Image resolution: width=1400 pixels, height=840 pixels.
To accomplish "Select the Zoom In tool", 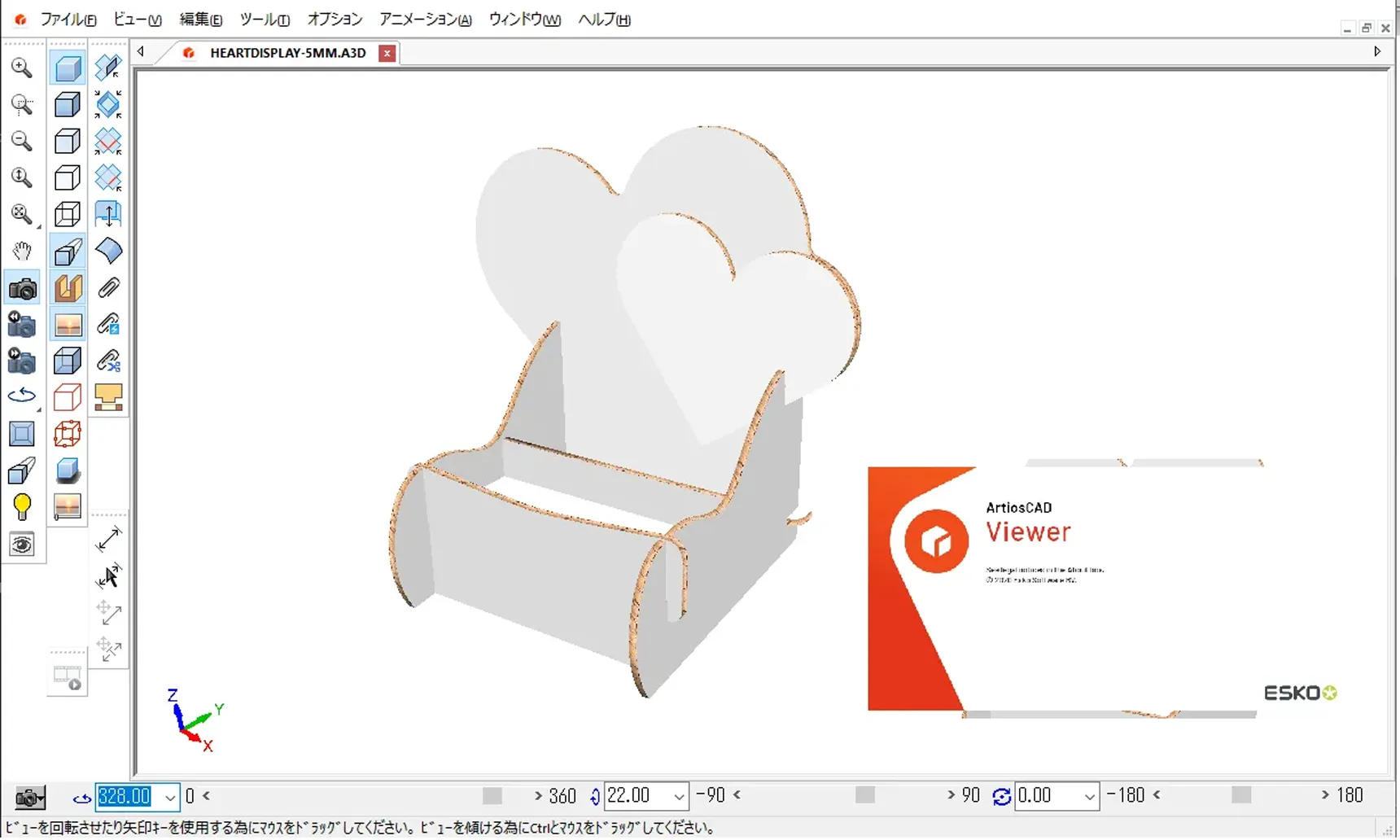I will coord(22,68).
